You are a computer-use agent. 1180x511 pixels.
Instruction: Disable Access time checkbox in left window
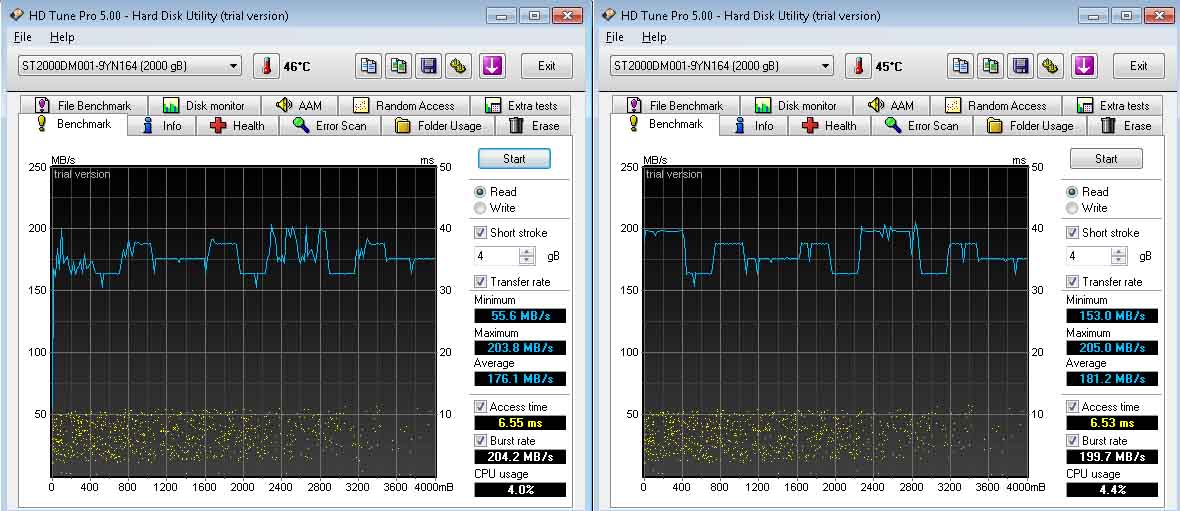point(481,407)
